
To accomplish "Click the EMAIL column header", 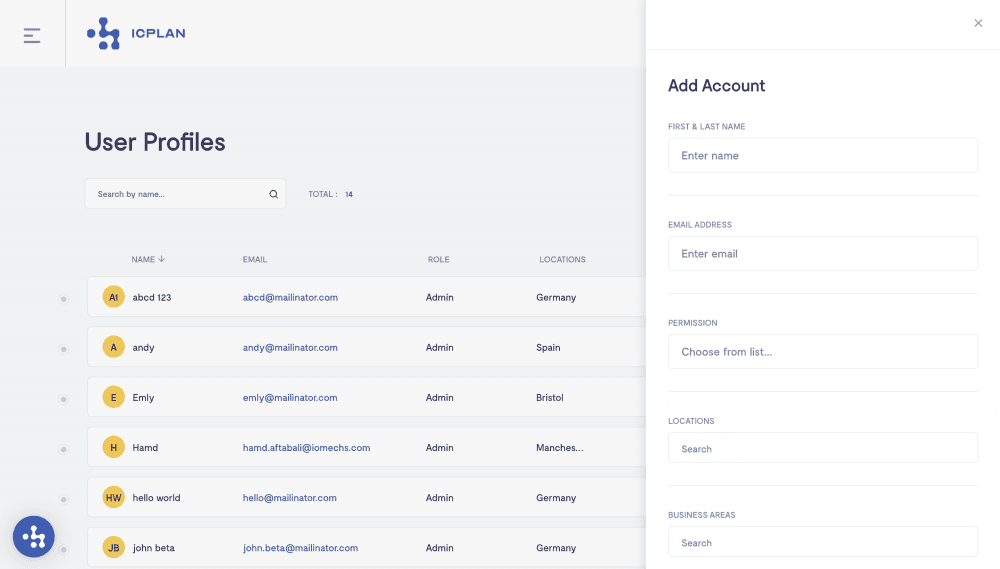I will pyautogui.click(x=254, y=260).
